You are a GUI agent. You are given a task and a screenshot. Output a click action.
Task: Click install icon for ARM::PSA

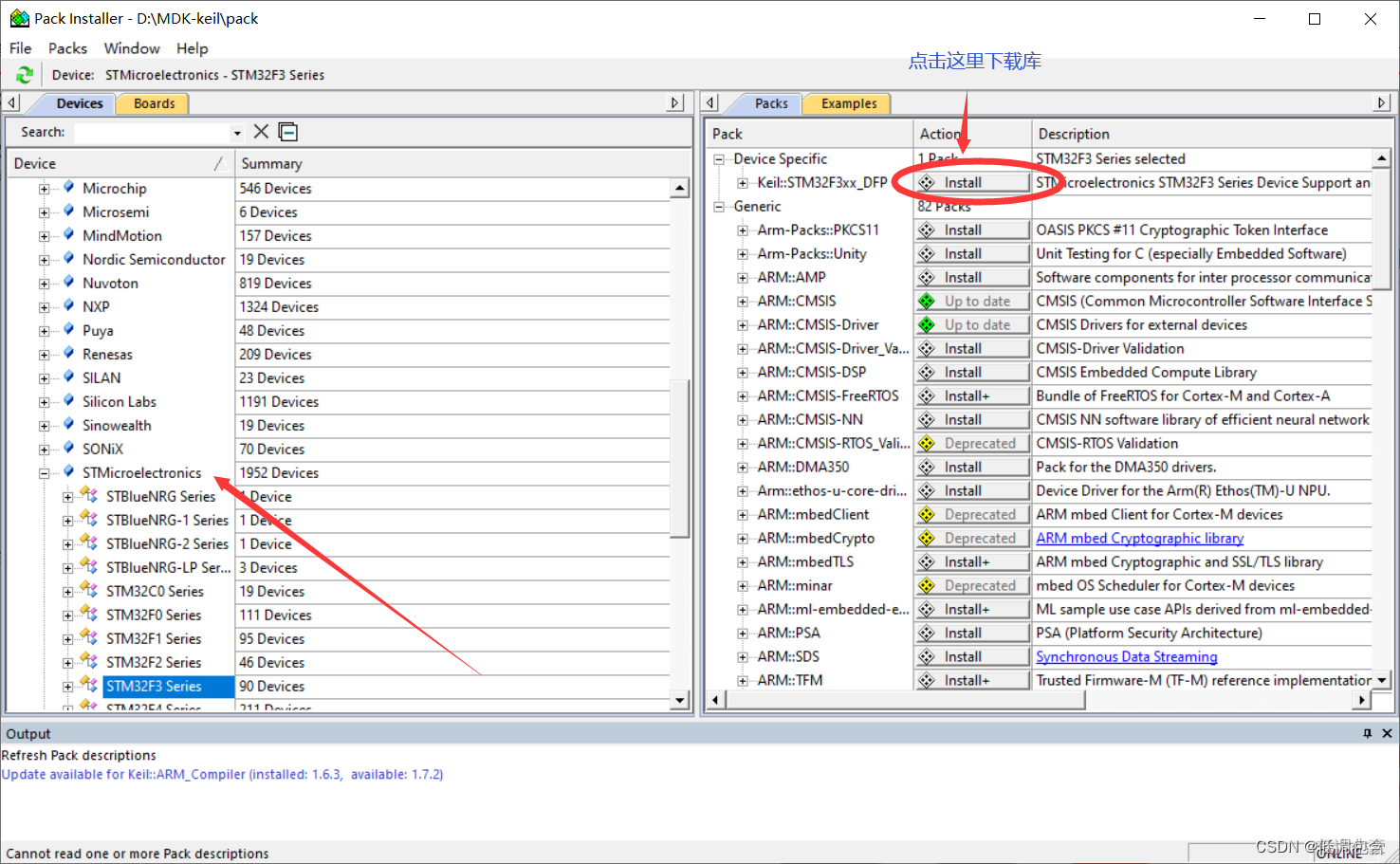coord(927,633)
